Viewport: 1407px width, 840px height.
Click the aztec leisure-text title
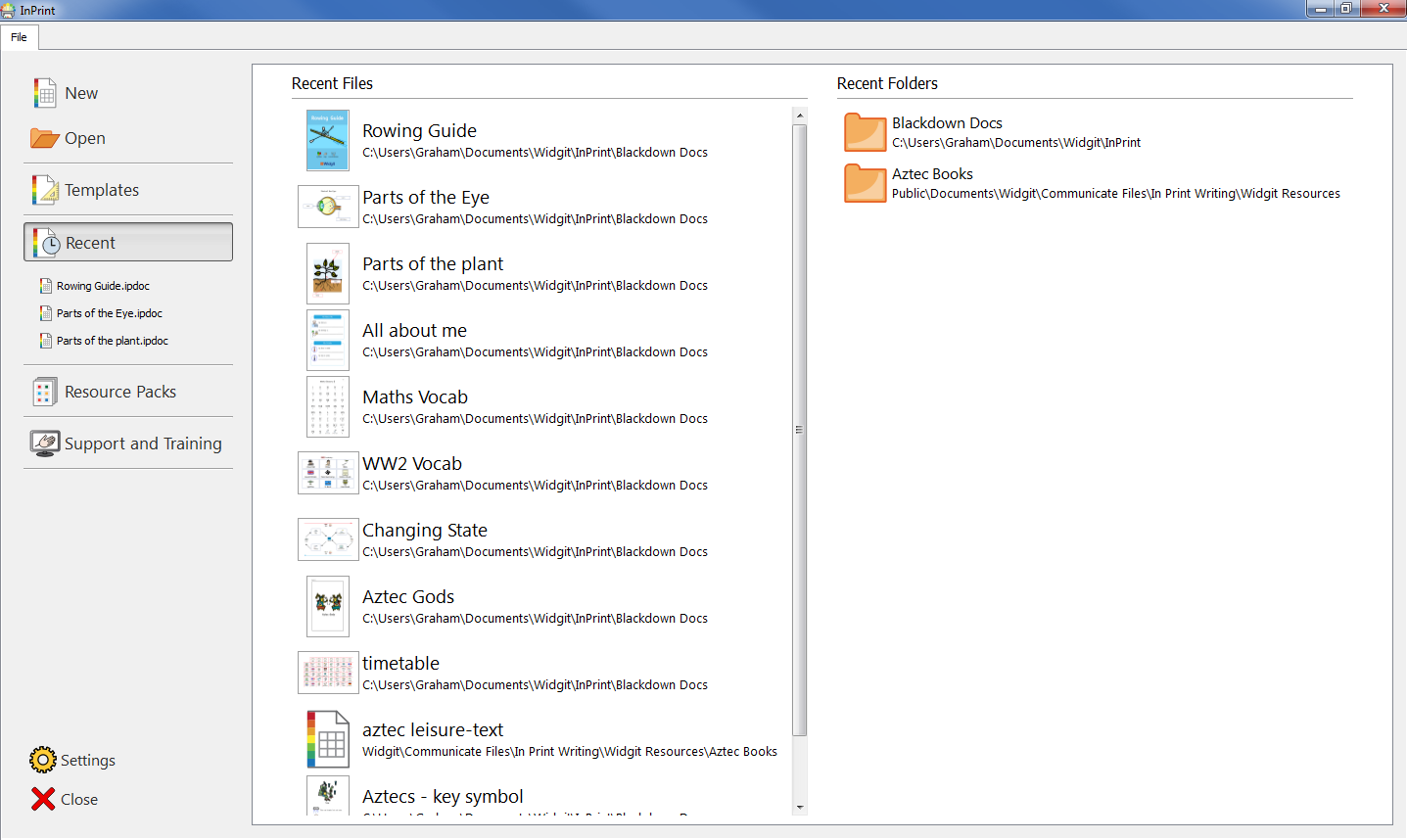(433, 729)
